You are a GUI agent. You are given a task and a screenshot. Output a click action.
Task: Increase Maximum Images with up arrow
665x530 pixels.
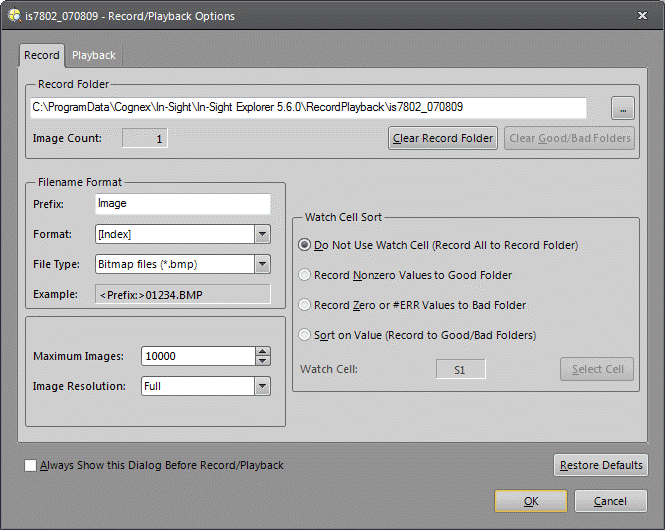point(263,351)
